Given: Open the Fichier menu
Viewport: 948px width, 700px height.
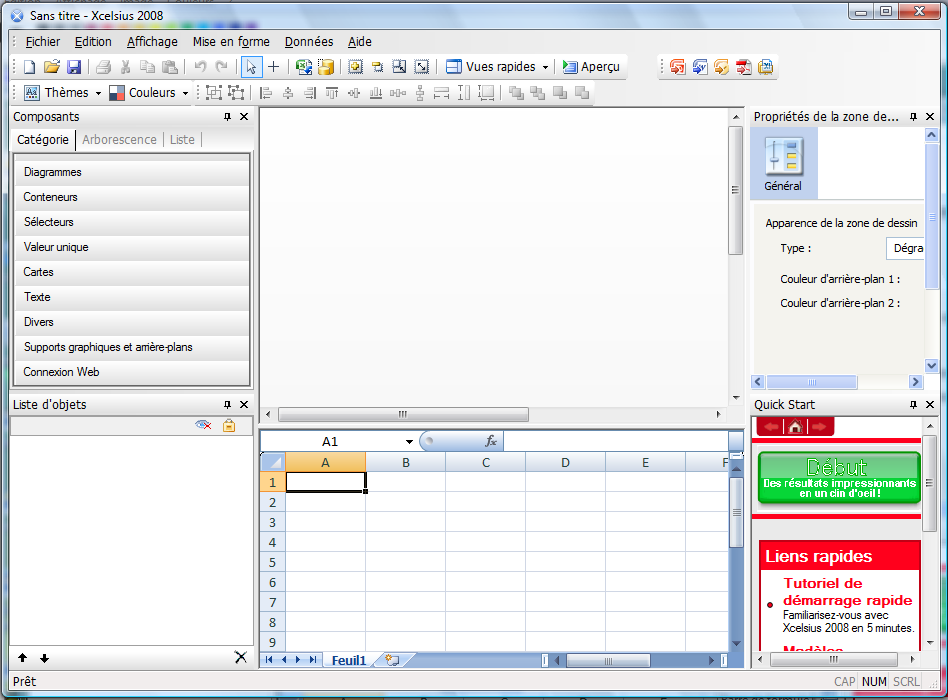Looking at the screenshot, I should (42, 42).
